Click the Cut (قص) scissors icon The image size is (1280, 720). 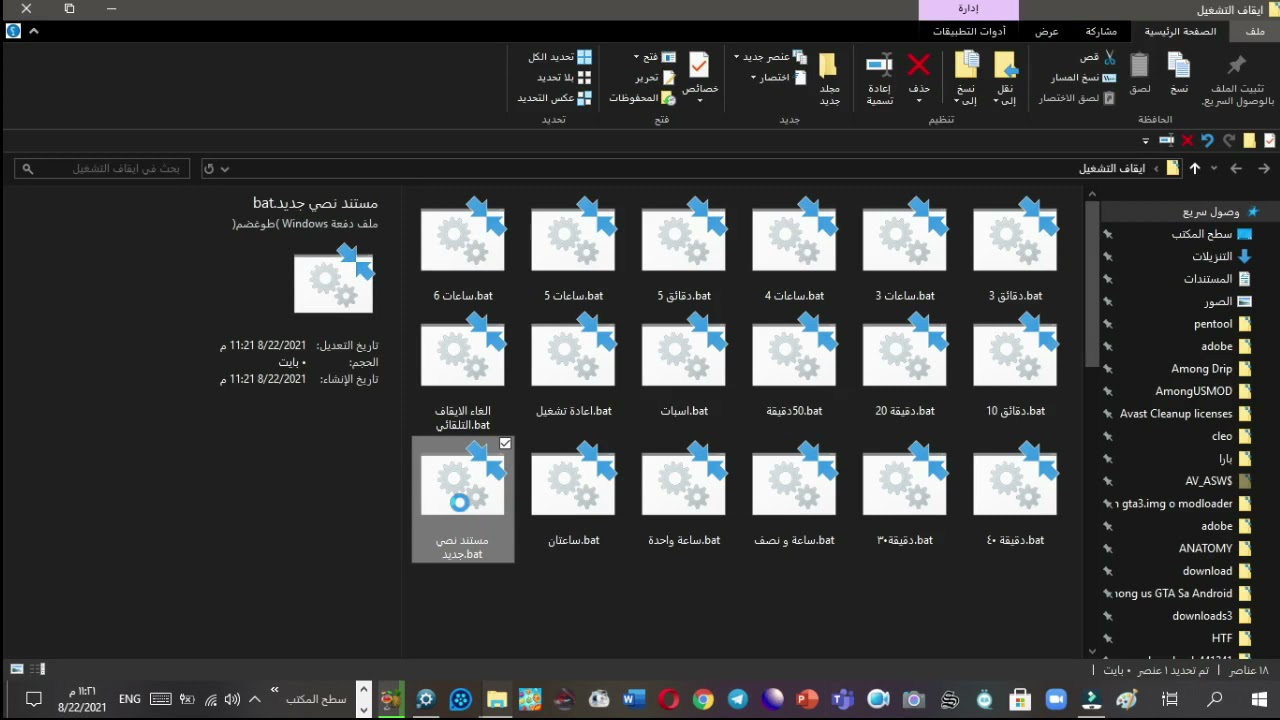point(1109,57)
